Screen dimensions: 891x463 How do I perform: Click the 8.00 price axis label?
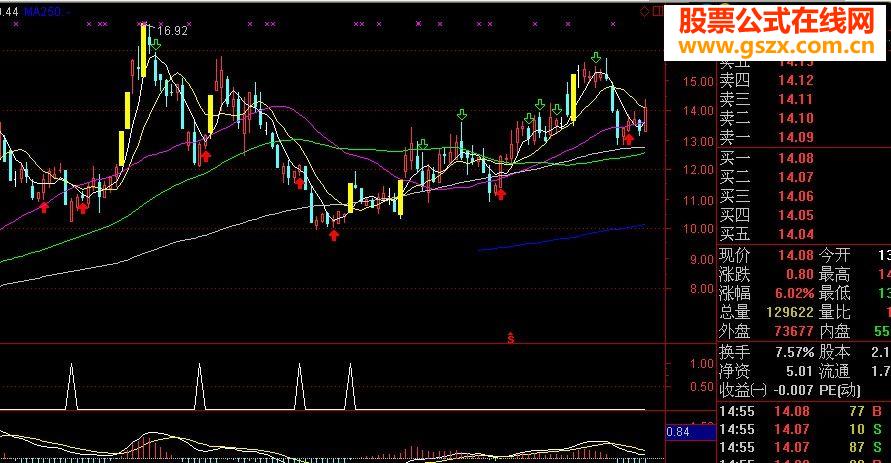(x=701, y=289)
